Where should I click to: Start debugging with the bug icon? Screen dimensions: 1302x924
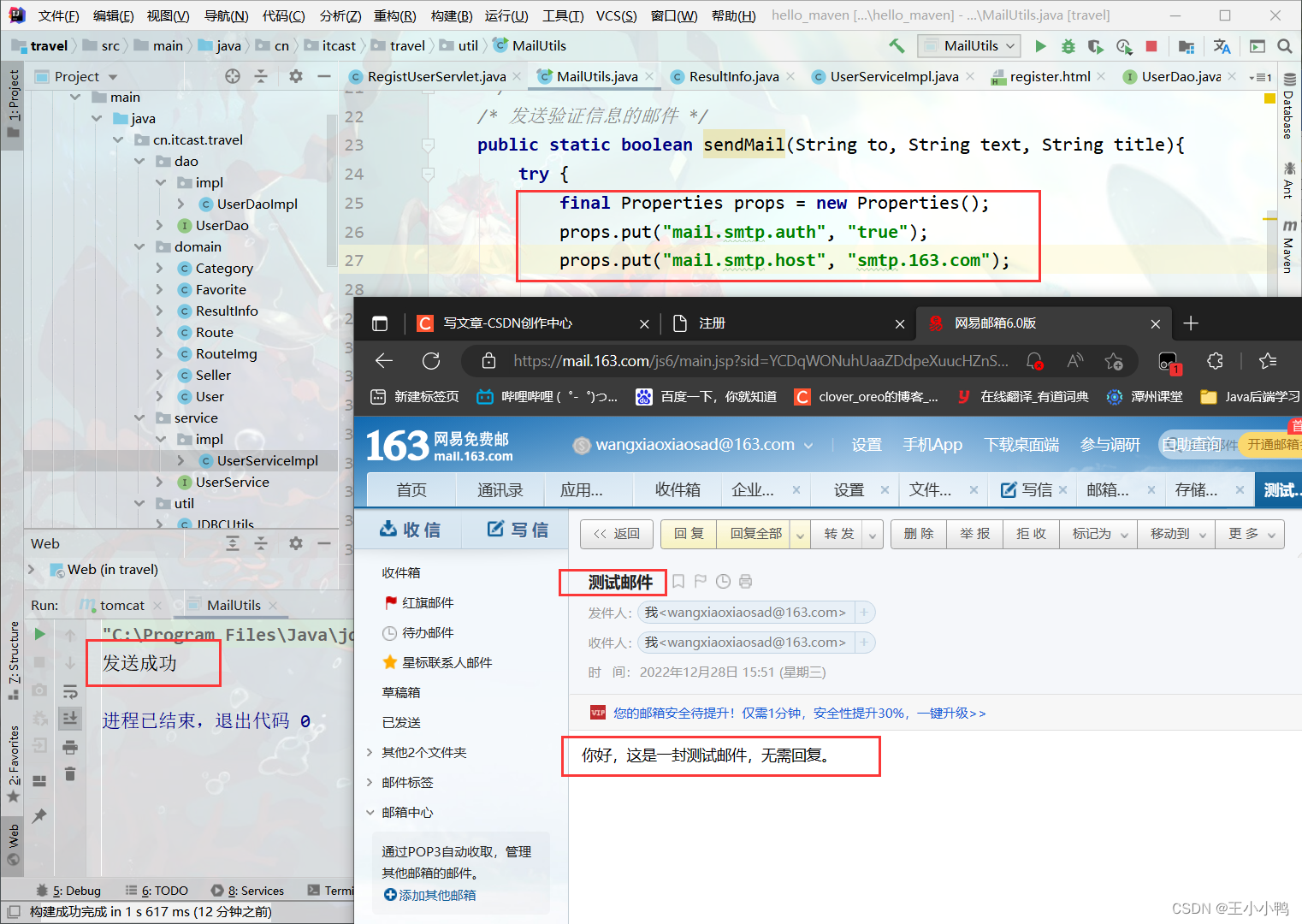point(1068,46)
